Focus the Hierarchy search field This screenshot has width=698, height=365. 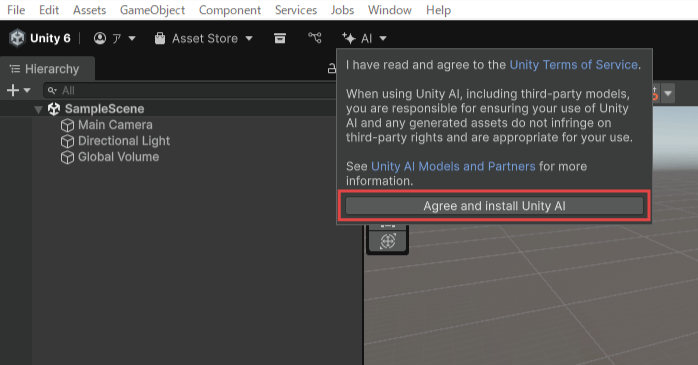coord(191,90)
